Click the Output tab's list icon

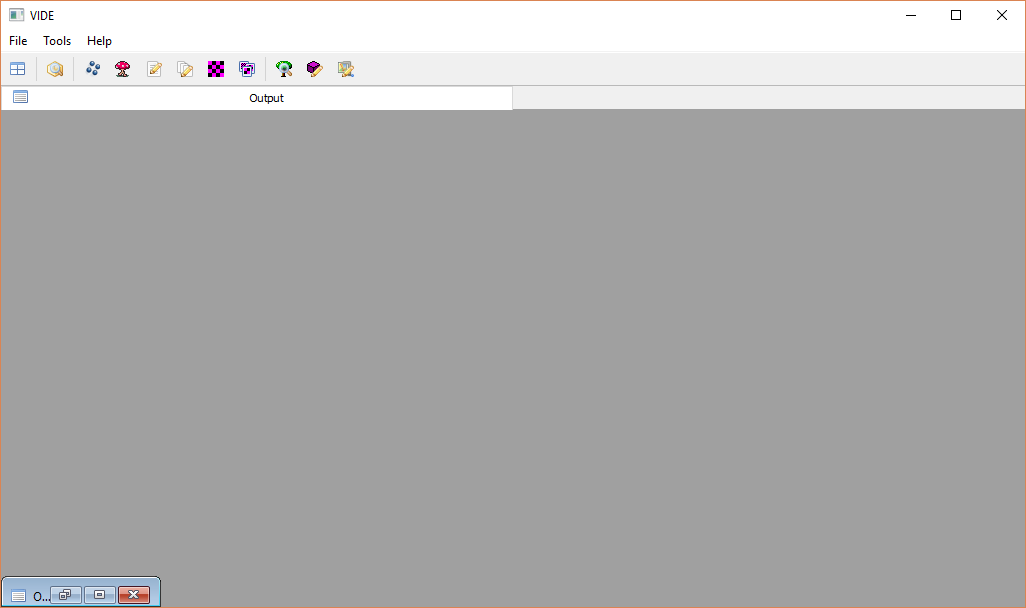pyautogui.click(x=20, y=97)
